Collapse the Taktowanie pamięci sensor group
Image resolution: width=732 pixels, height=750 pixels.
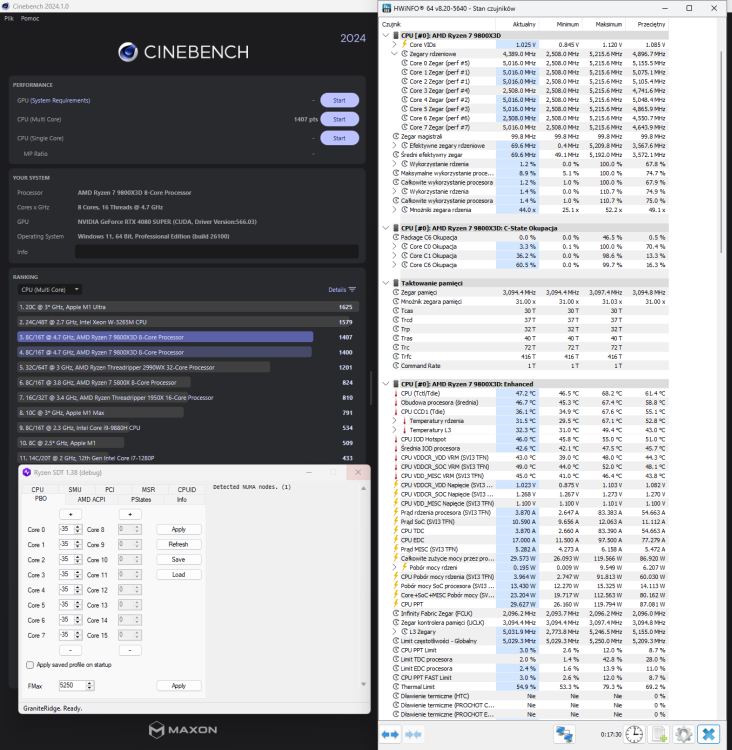pyautogui.click(x=388, y=282)
